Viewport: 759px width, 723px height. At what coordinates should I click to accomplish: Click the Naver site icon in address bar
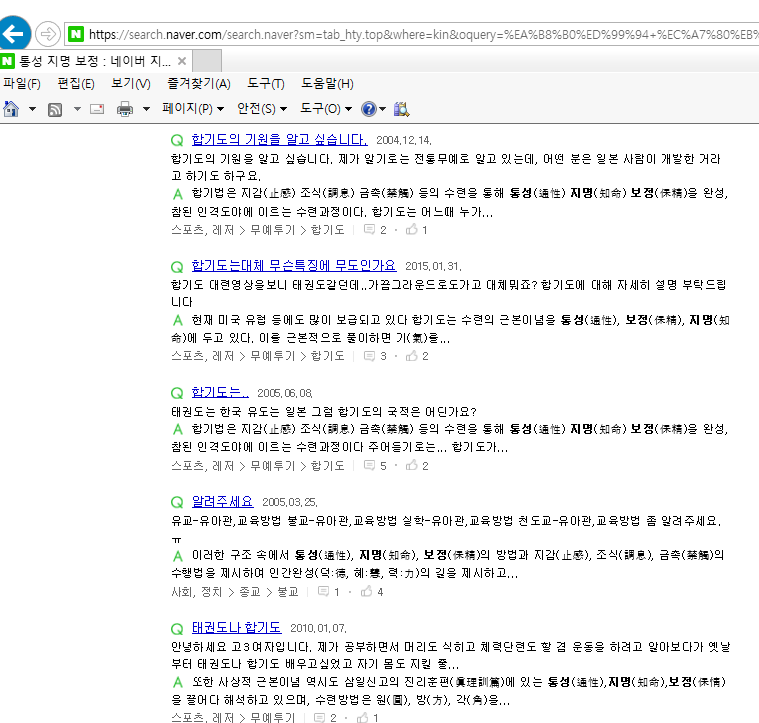click(76, 34)
